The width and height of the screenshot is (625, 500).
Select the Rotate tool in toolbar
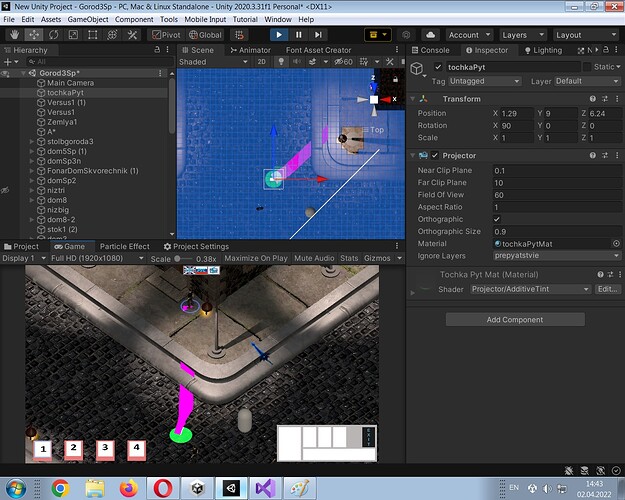point(53,35)
